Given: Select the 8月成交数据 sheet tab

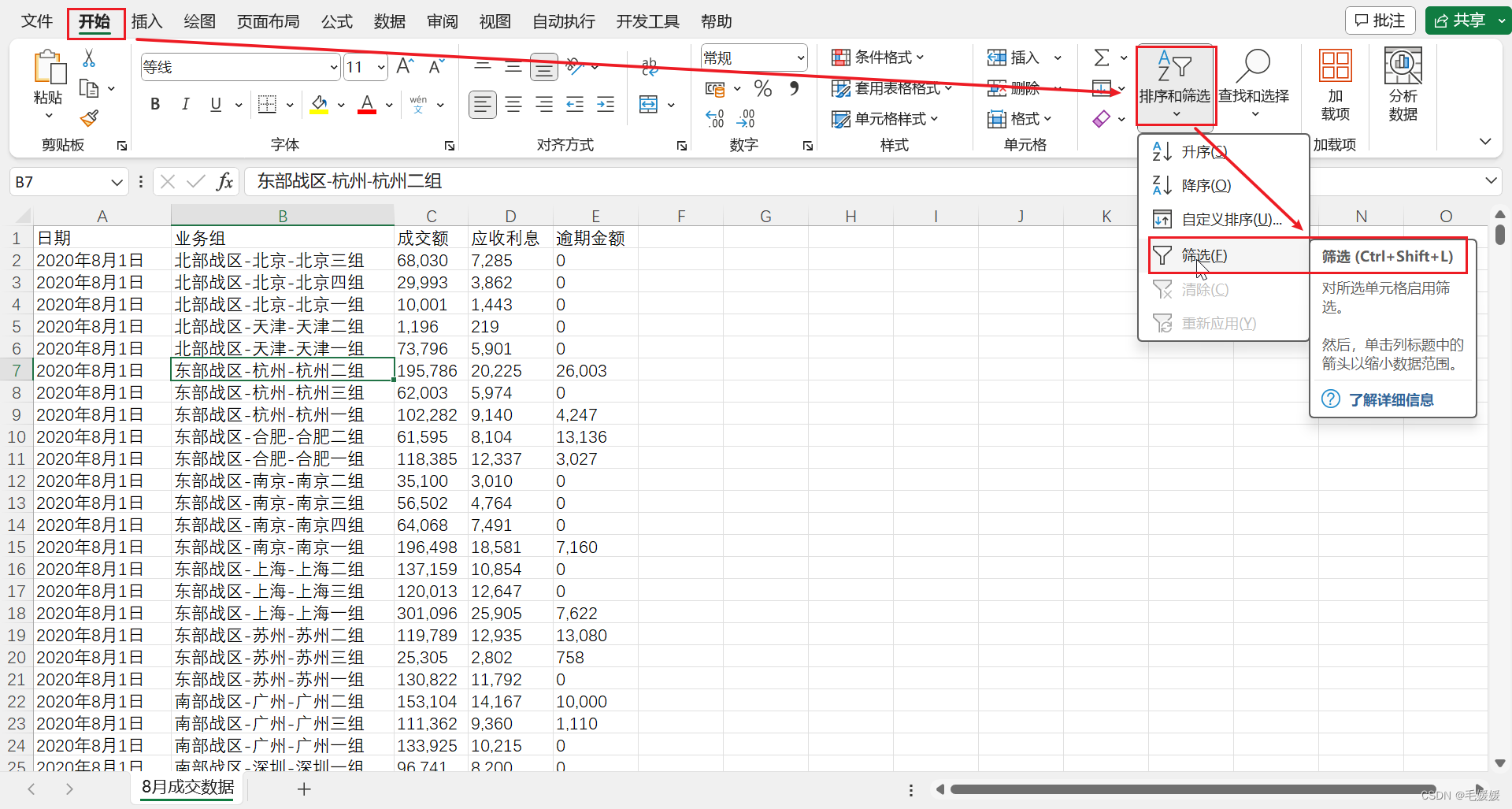Looking at the screenshot, I should click(187, 787).
